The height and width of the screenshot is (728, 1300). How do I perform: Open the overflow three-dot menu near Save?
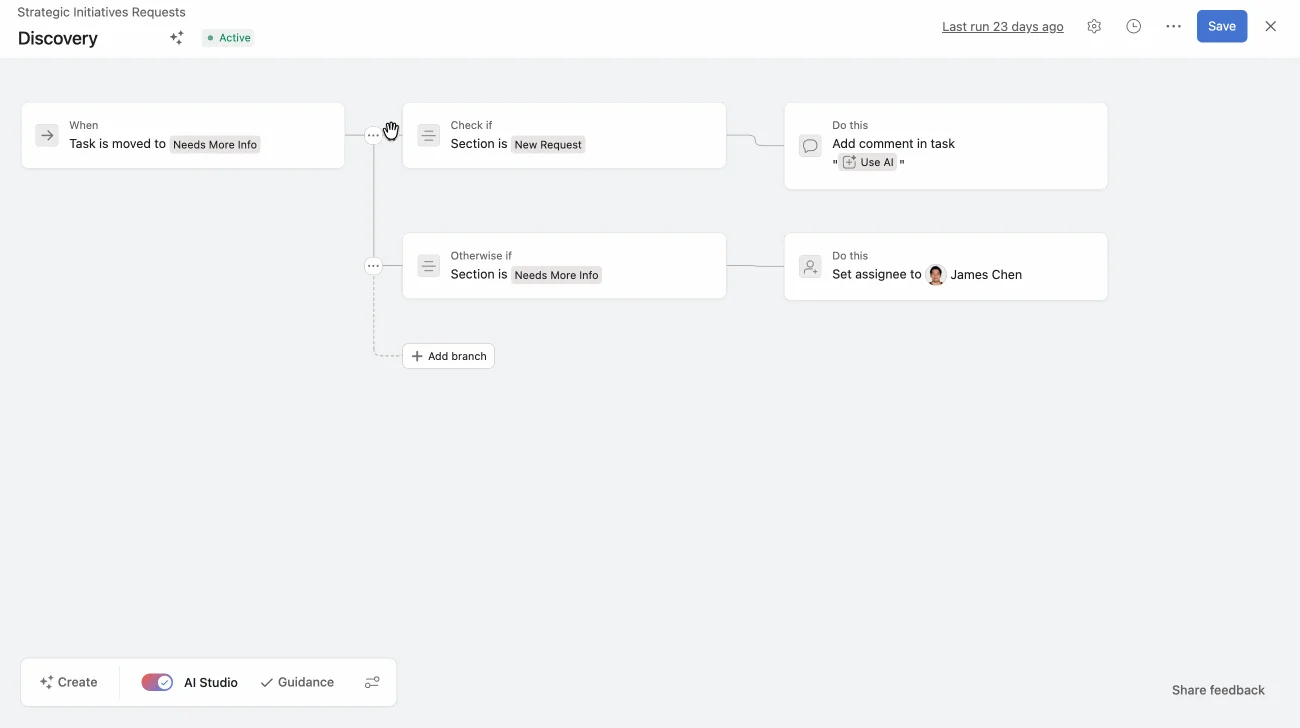point(1174,26)
